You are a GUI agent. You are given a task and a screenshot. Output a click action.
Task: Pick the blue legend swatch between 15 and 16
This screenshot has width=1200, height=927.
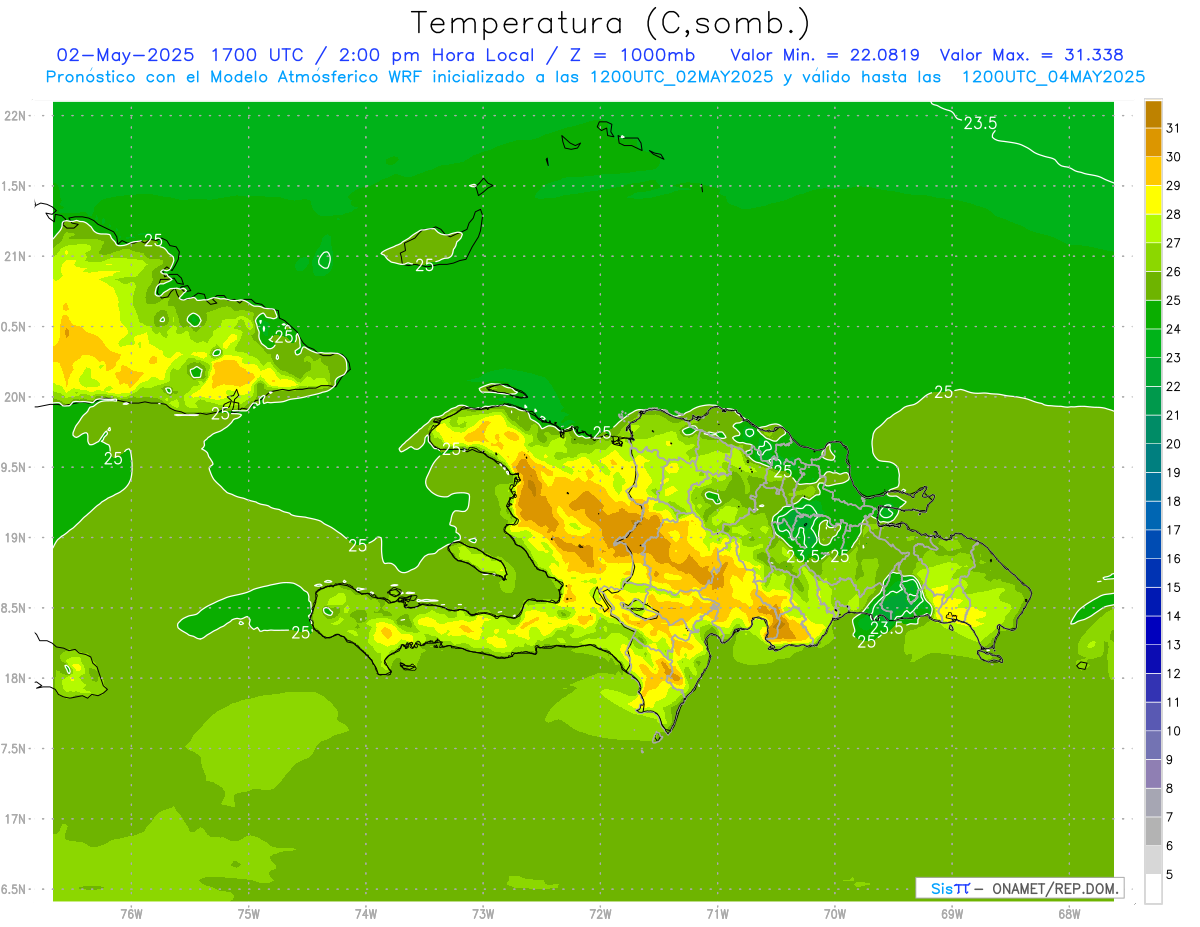1153,573
